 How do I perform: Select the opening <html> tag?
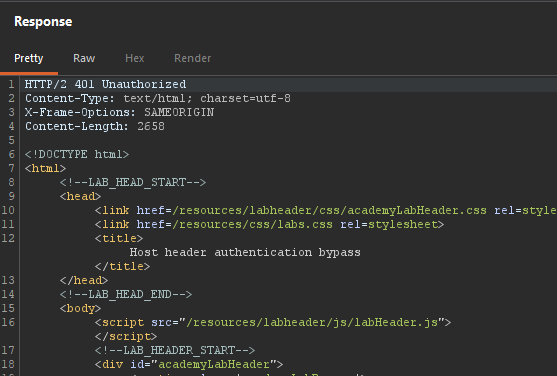[x=45, y=168]
